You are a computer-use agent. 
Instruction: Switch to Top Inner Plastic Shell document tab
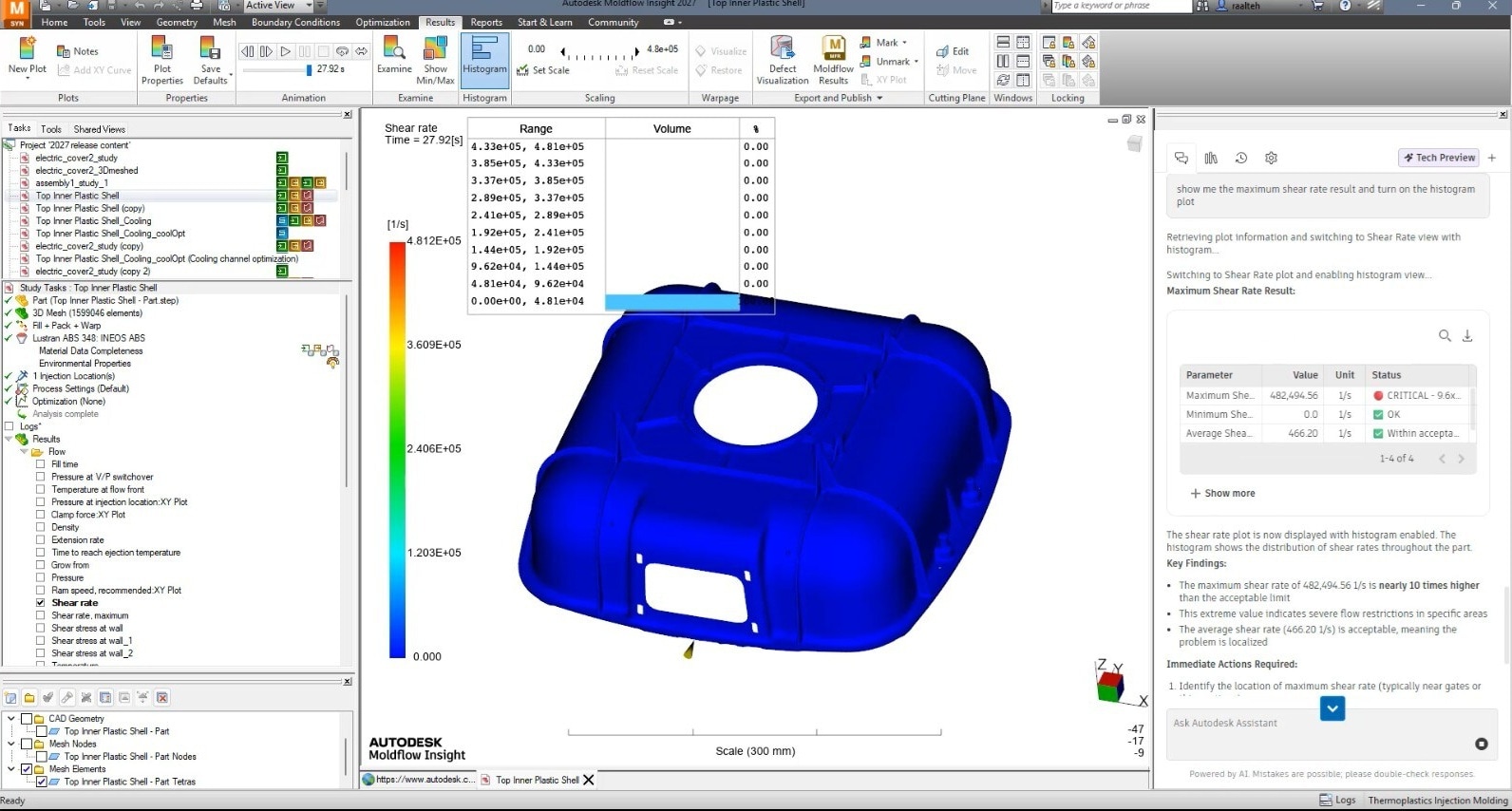pyautogui.click(x=537, y=780)
